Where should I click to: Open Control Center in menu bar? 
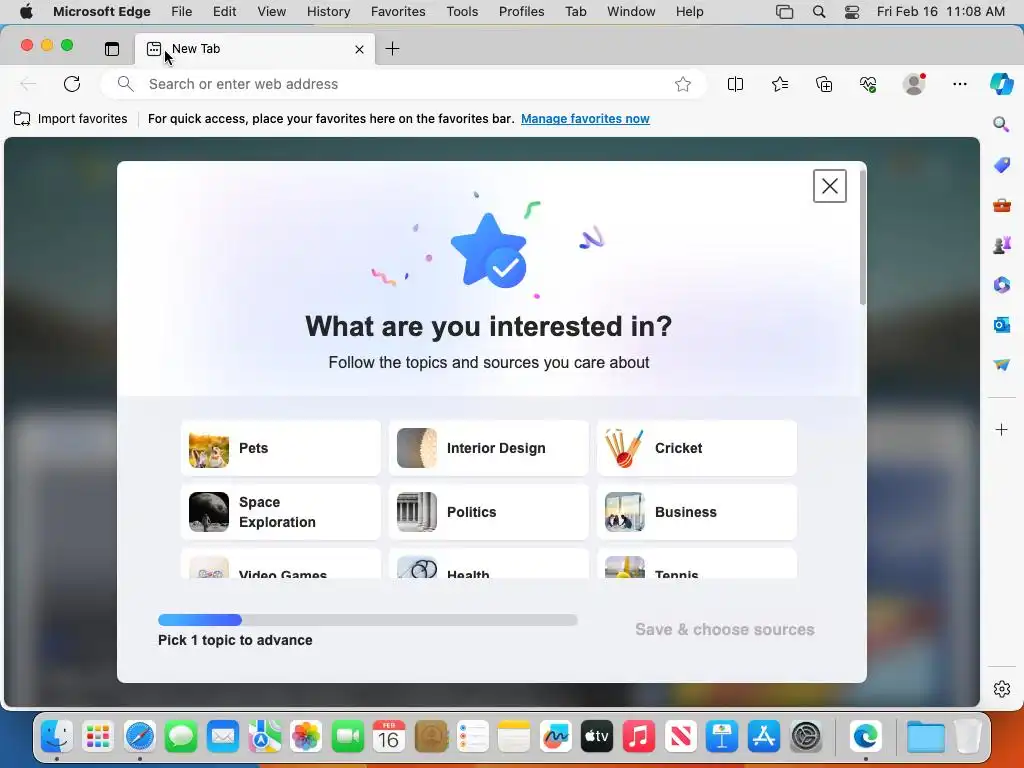point(852,11)
